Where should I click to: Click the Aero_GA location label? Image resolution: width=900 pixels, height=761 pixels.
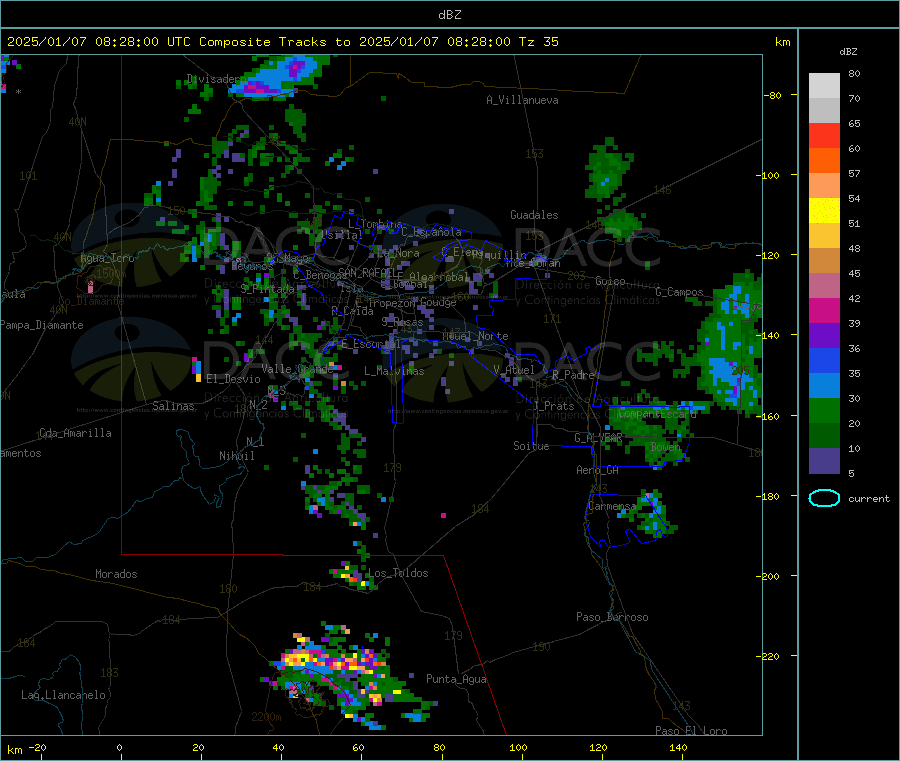(x=597, y=470)
